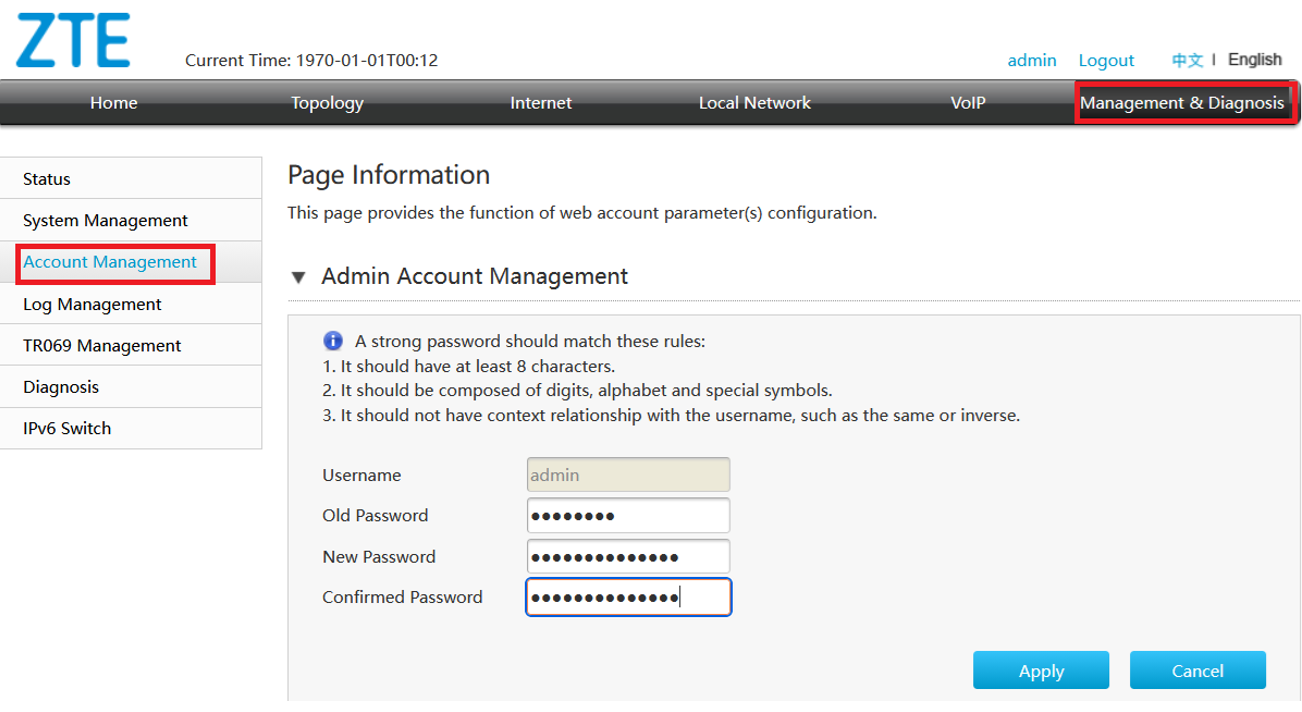
Task: Click the Cancel button
Action: (x=1197, y=671)
